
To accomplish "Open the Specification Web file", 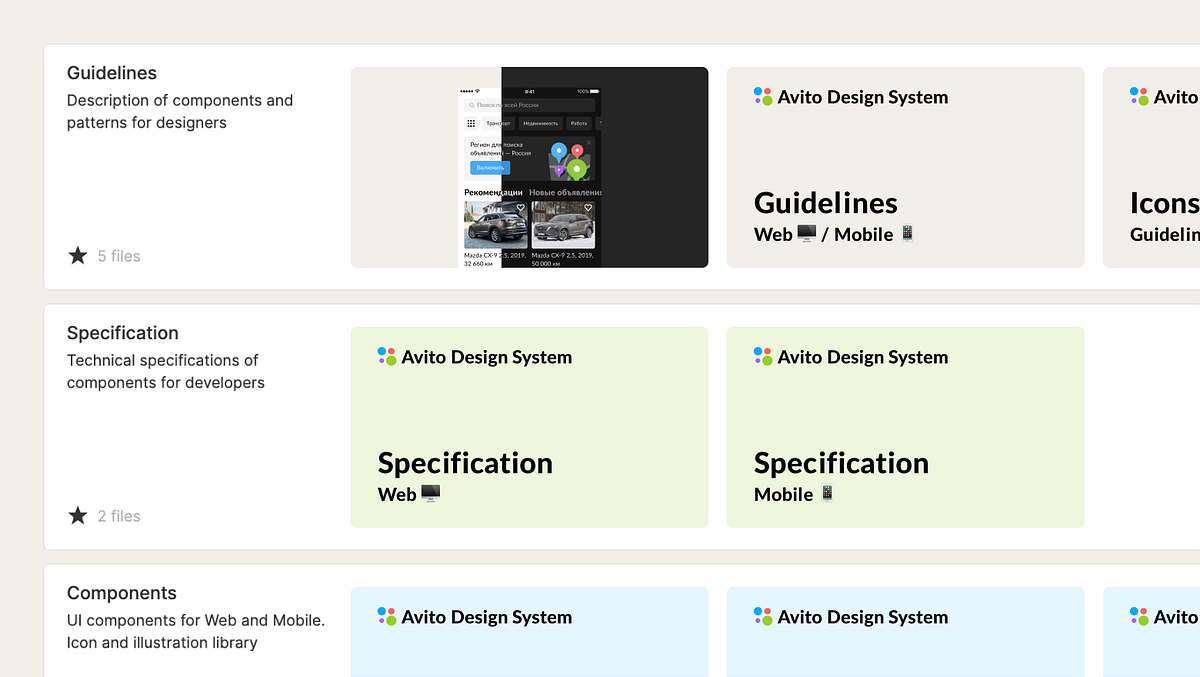I will point(529,427).
